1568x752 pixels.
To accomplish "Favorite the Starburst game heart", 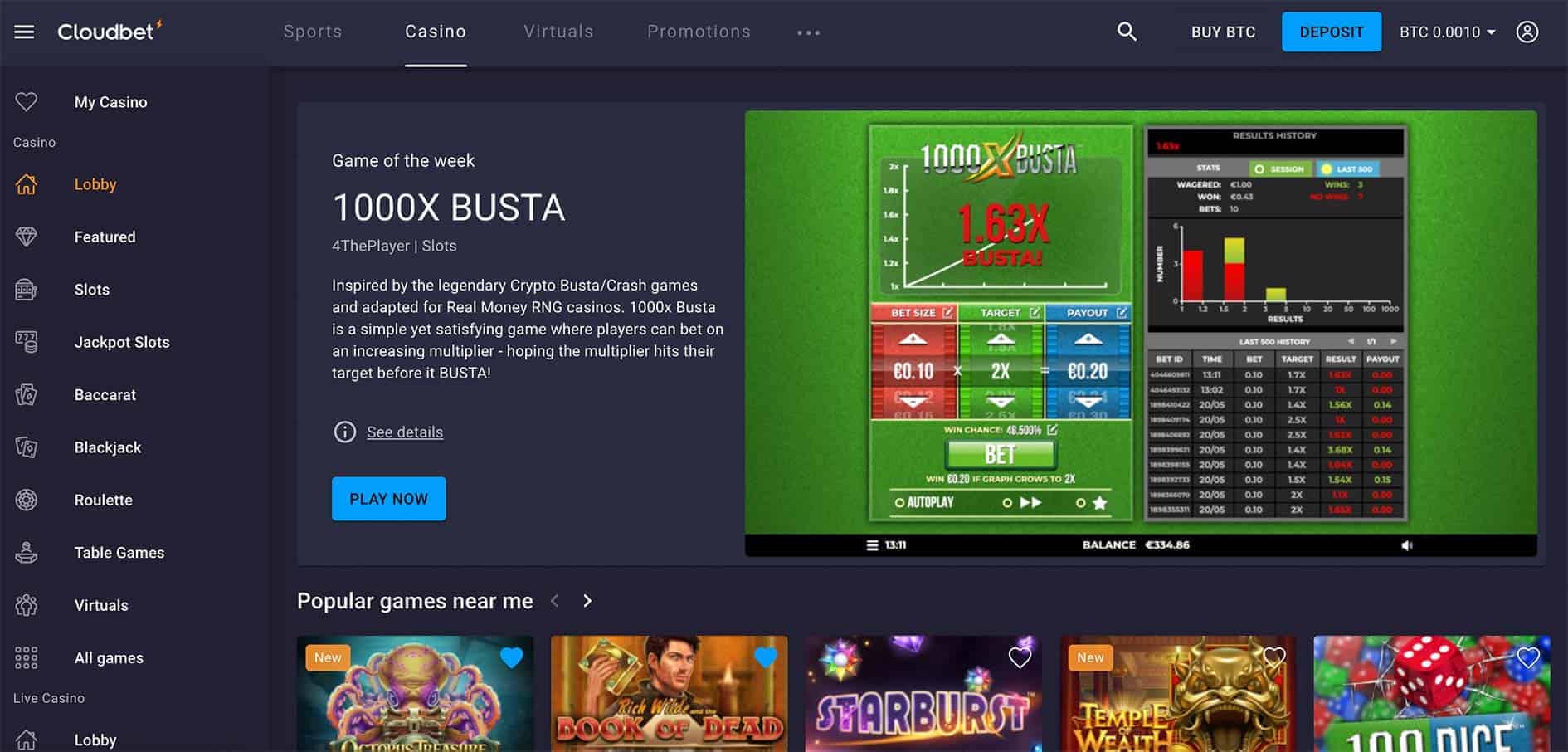I will point(1020,657).
